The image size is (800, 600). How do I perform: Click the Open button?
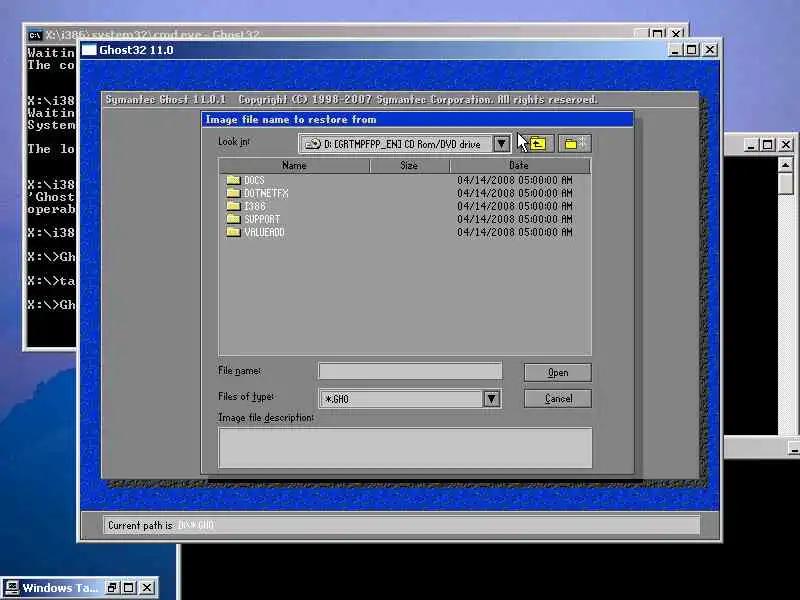click(558, 372)
